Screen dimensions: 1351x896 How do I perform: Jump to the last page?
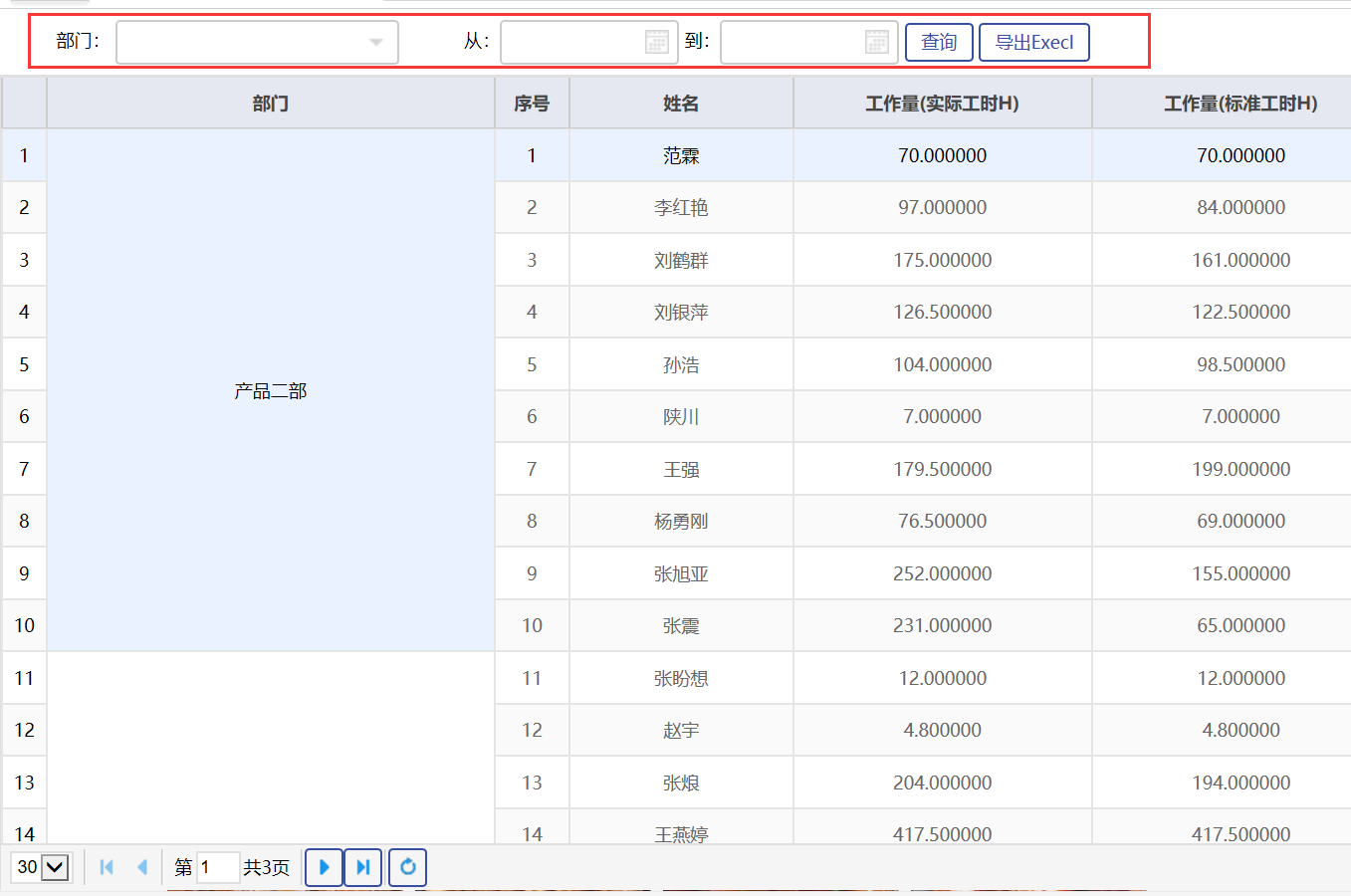coord(363,867)
